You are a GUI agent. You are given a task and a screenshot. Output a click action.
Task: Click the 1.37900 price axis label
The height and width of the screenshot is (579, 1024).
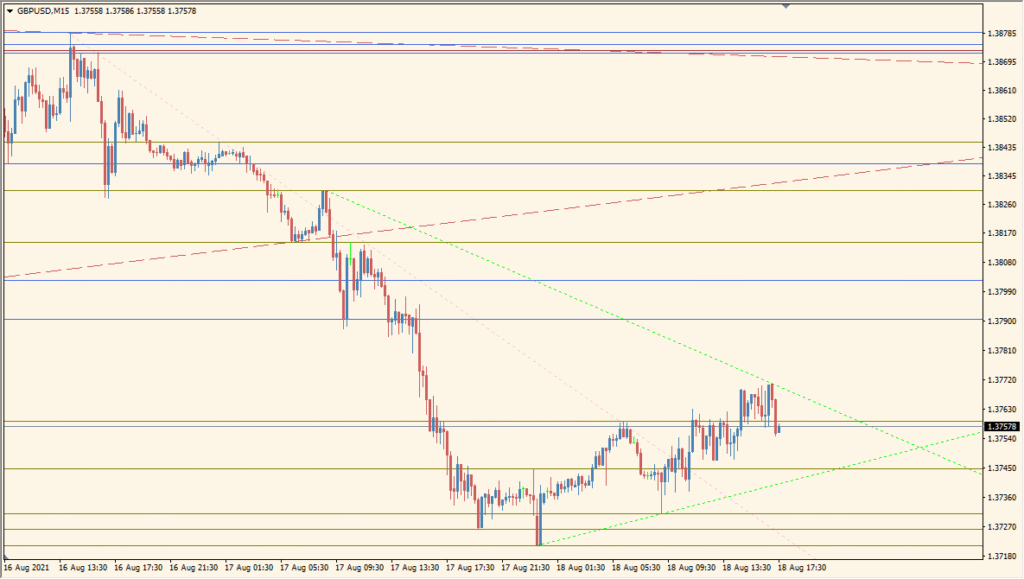[1002, 321]
